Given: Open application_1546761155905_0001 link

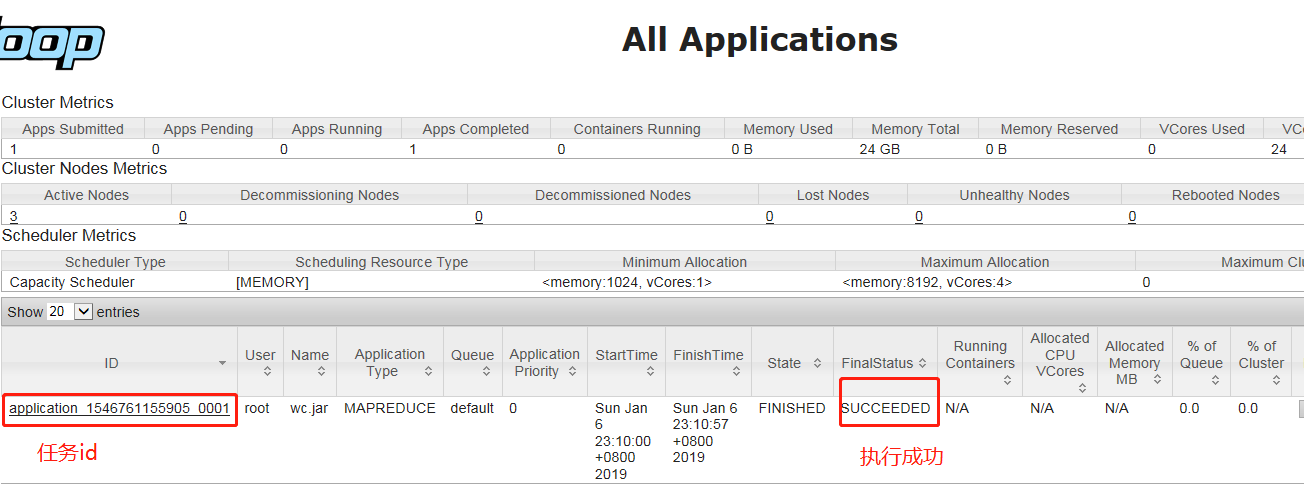Looking at the screenshot, I should point(120,408).
